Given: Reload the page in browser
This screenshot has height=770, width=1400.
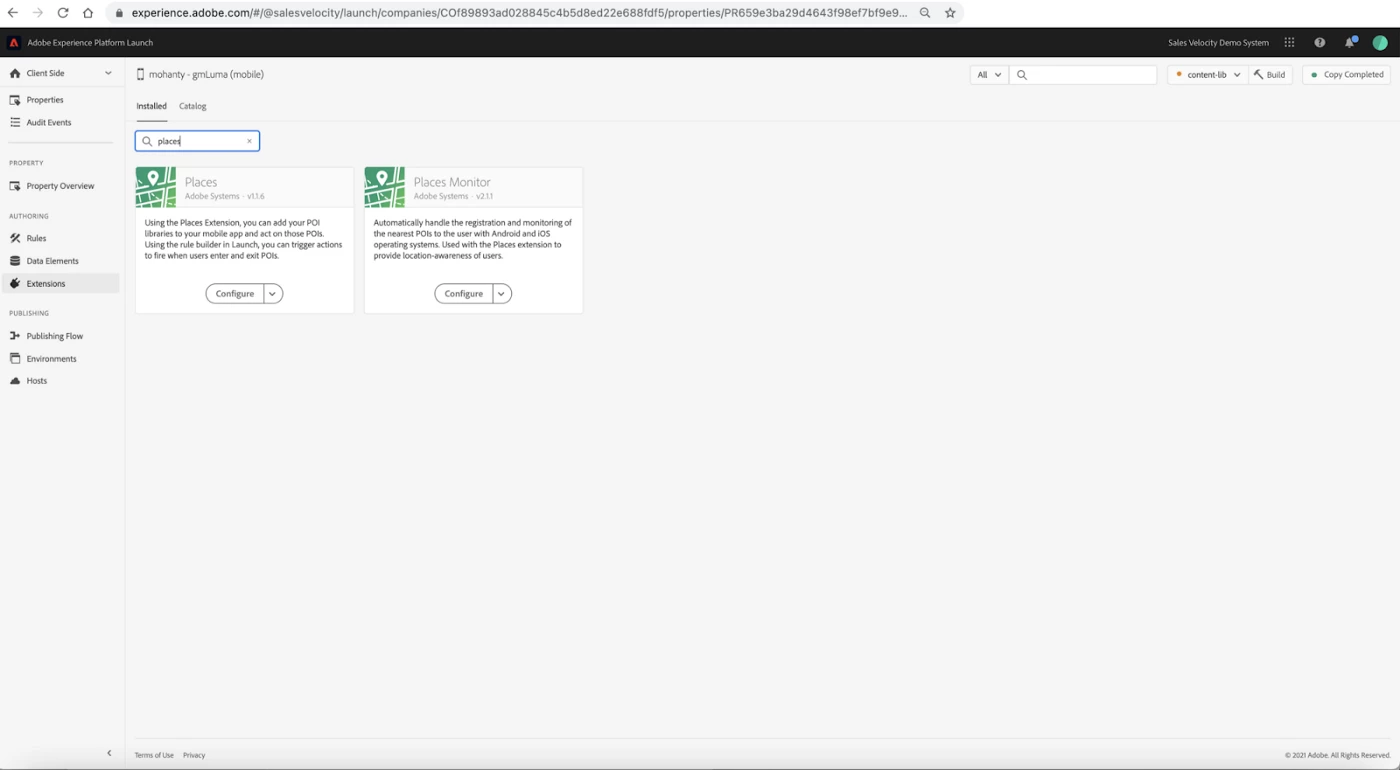Looking at the screenshot, I should (x=63, y=13).
